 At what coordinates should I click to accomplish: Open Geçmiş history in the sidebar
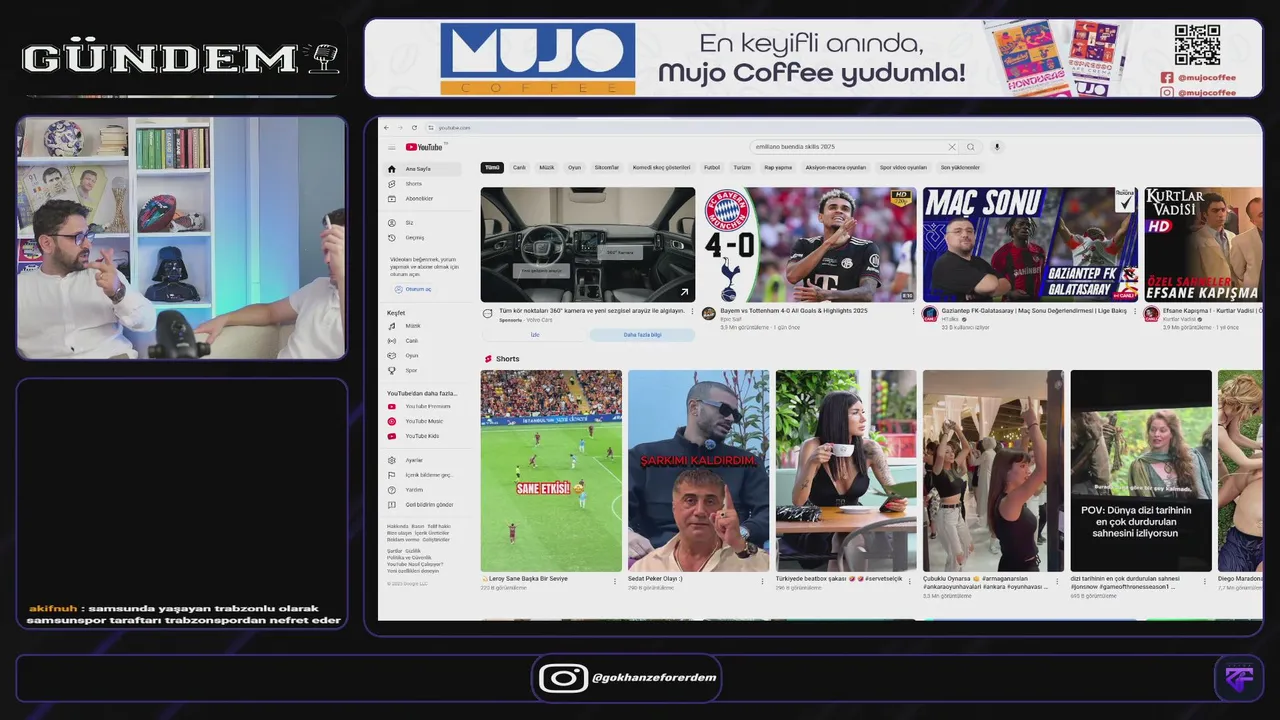[424, 238]
